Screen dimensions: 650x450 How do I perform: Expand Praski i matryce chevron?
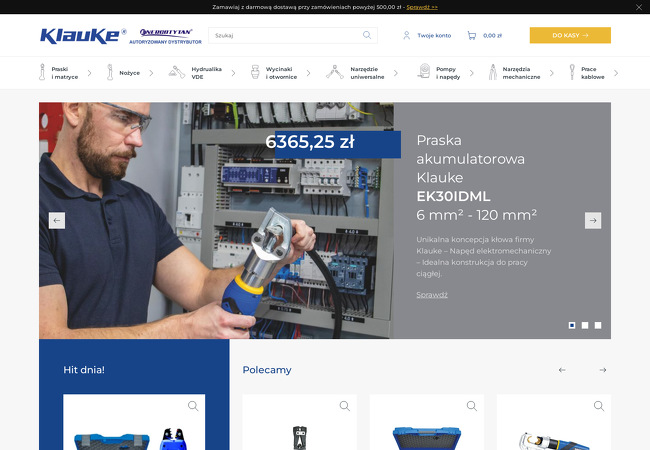point(90,73)
